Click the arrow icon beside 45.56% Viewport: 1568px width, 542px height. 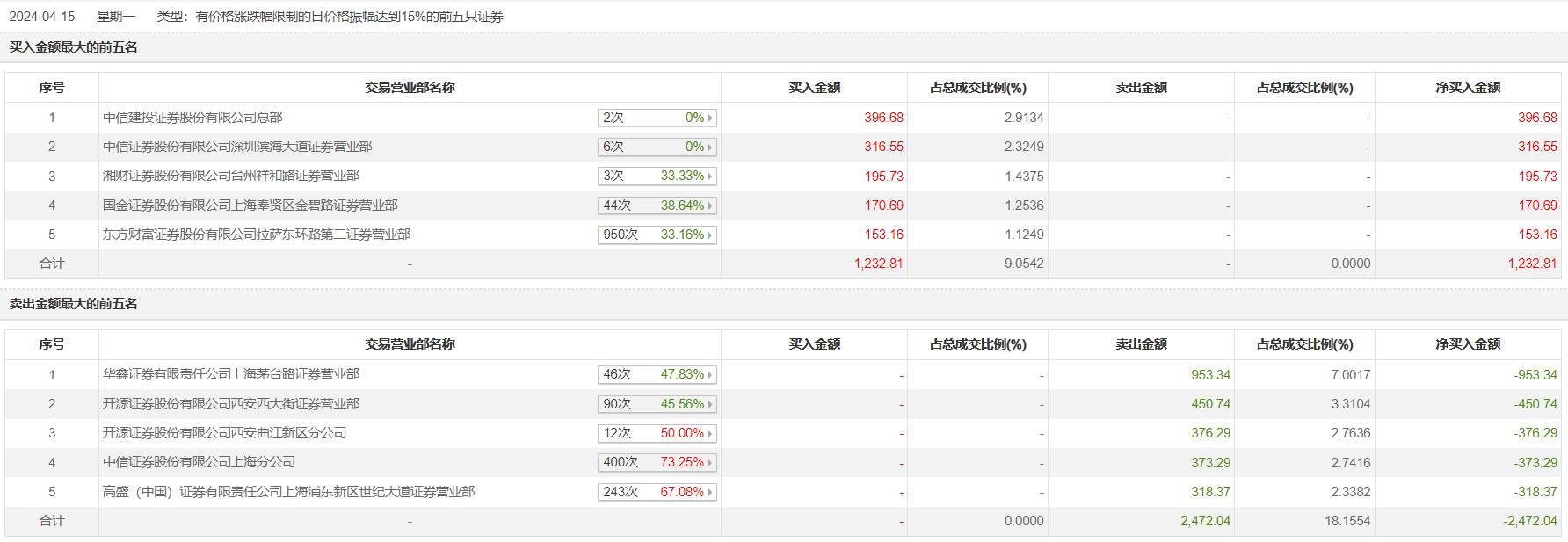(x=710, y=404)
